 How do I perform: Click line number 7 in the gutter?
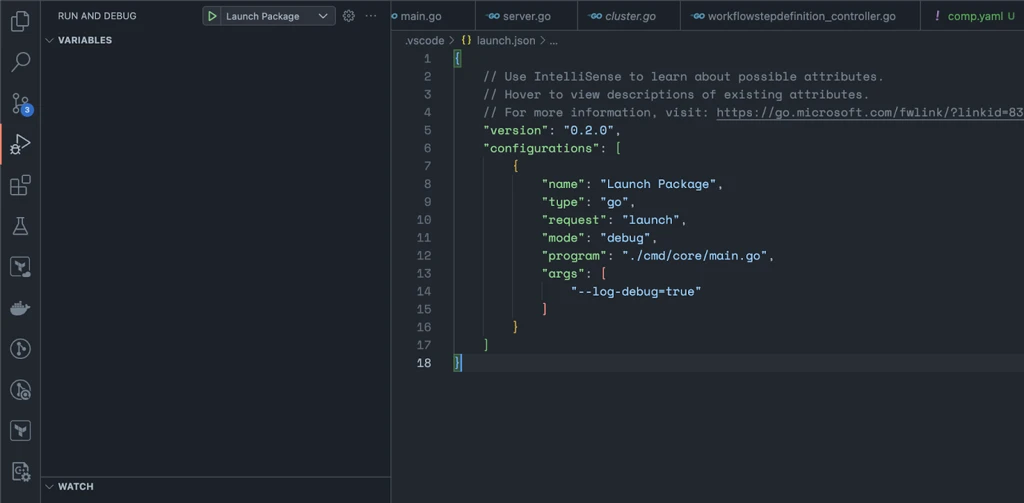tap(427, 166)
